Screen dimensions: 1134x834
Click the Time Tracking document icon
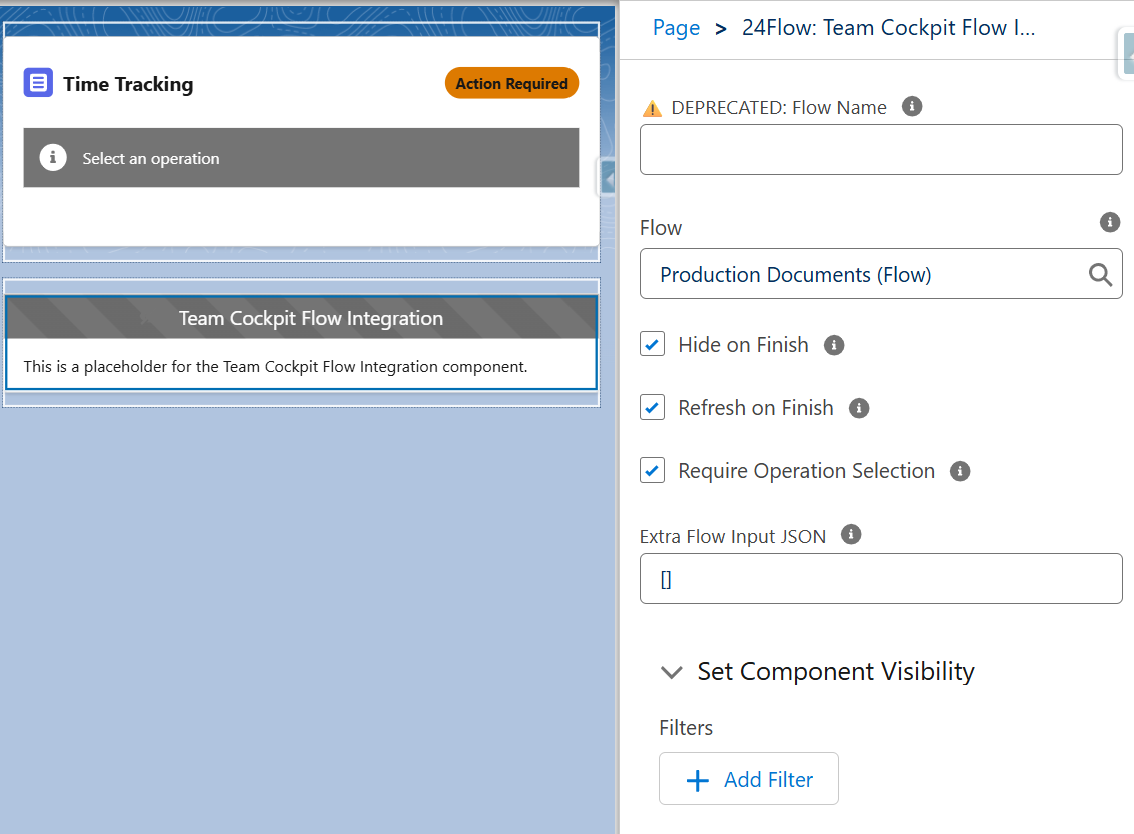point(38,83)
